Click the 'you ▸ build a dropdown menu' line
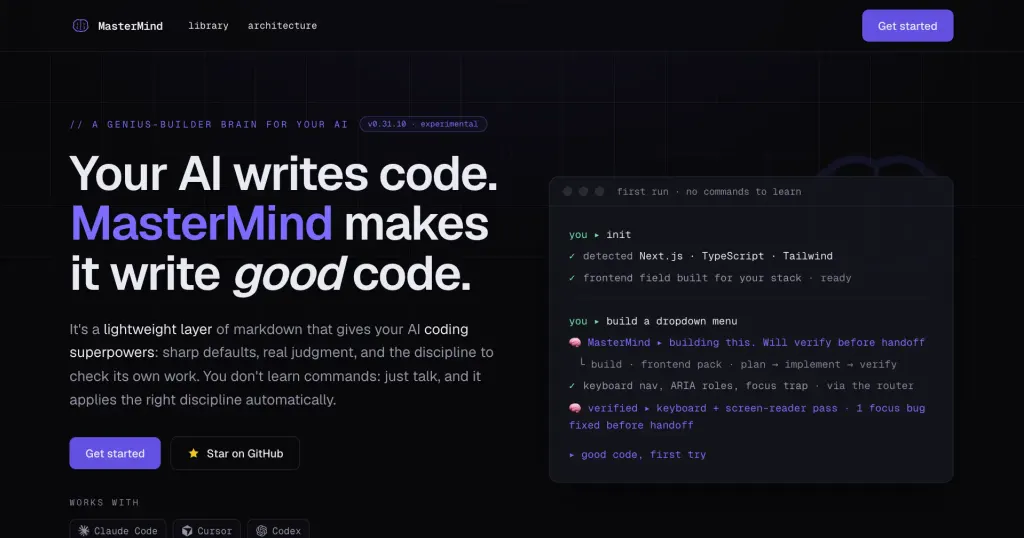1024x538 pixels. coord(653,321)
